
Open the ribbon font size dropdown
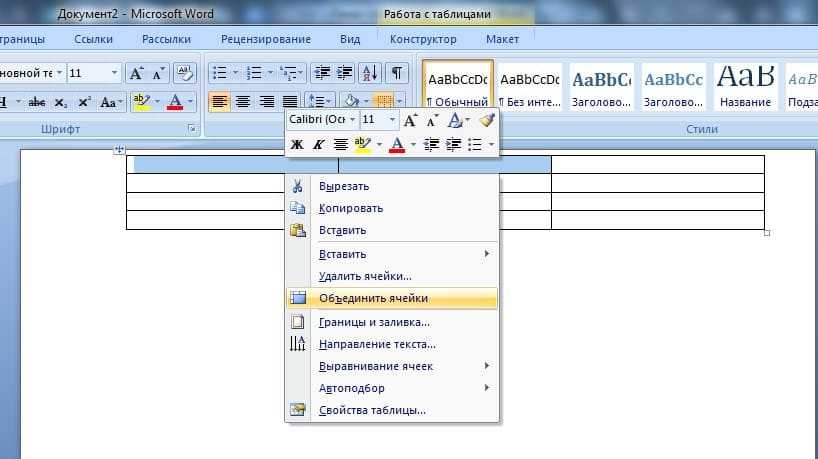[114, 73]
